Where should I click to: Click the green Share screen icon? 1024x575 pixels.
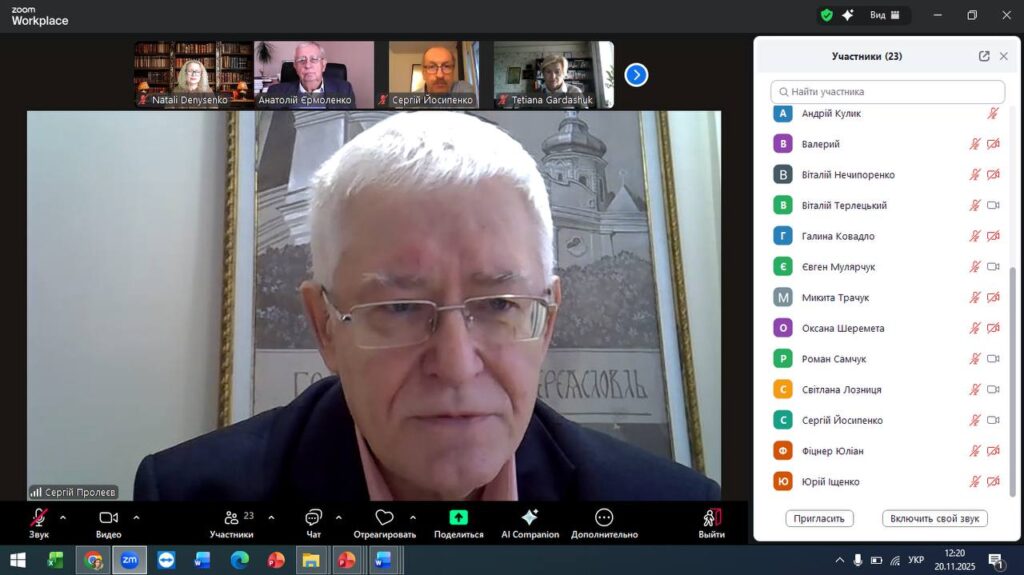458,517
